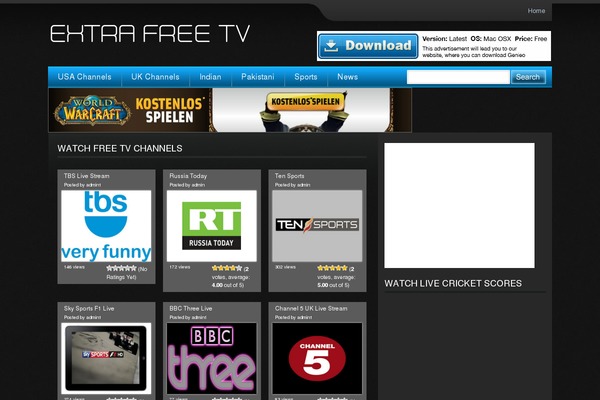Click the Channel 5 red logo thumbnail
600x400 pixels.
click(317, 358)
